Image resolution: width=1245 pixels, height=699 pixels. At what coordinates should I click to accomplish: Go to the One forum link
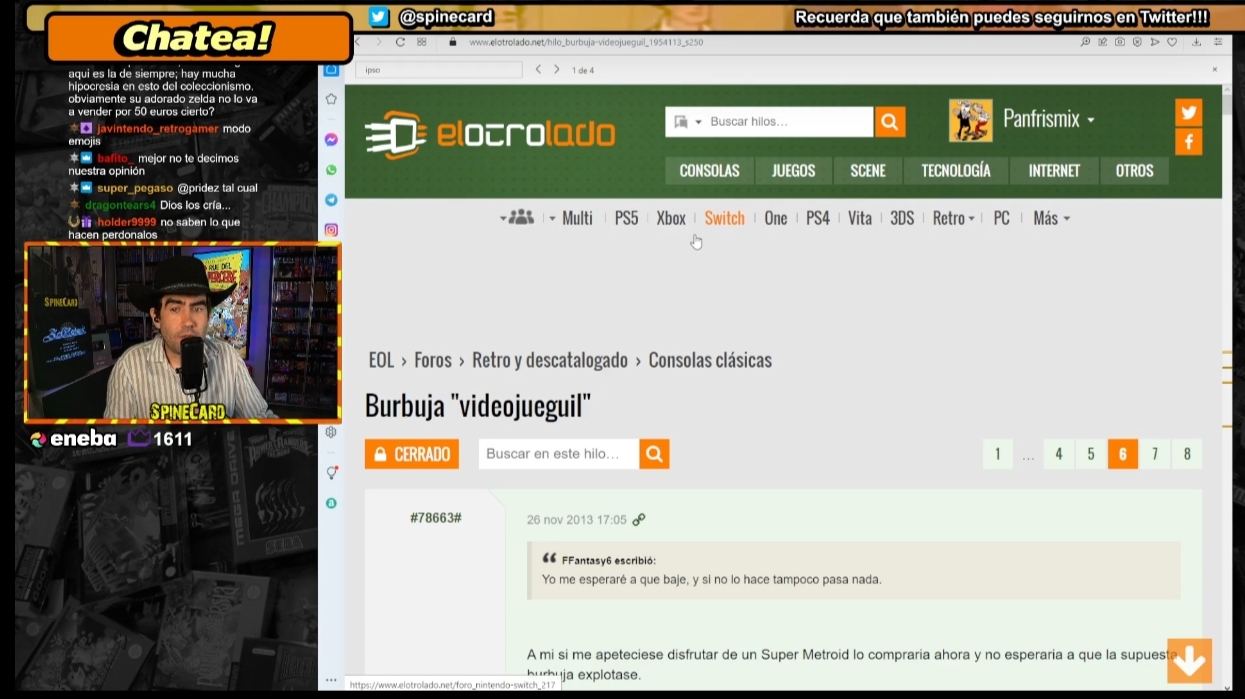(x=776, y=218)
